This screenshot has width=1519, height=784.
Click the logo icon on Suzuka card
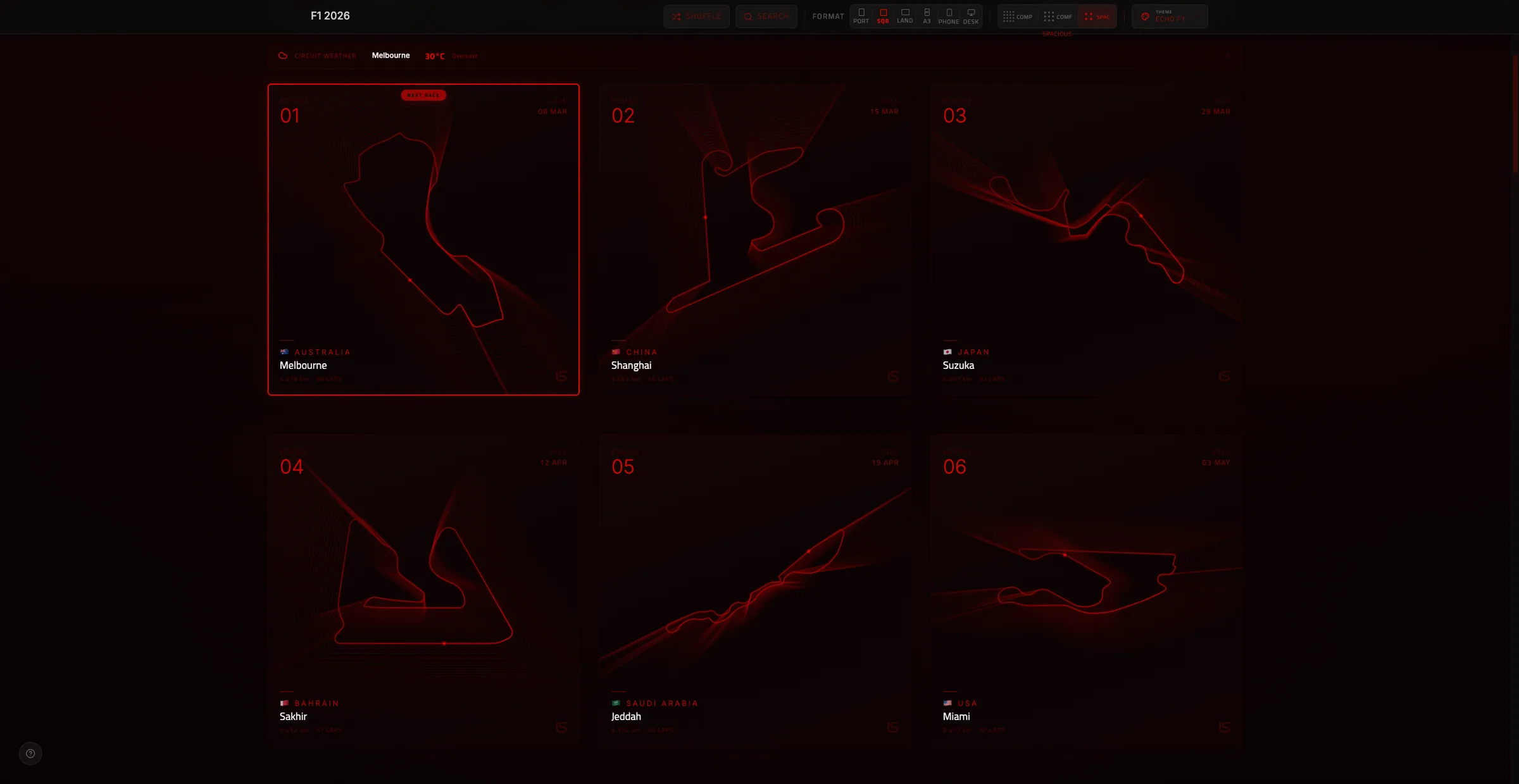click(1225, 376)
